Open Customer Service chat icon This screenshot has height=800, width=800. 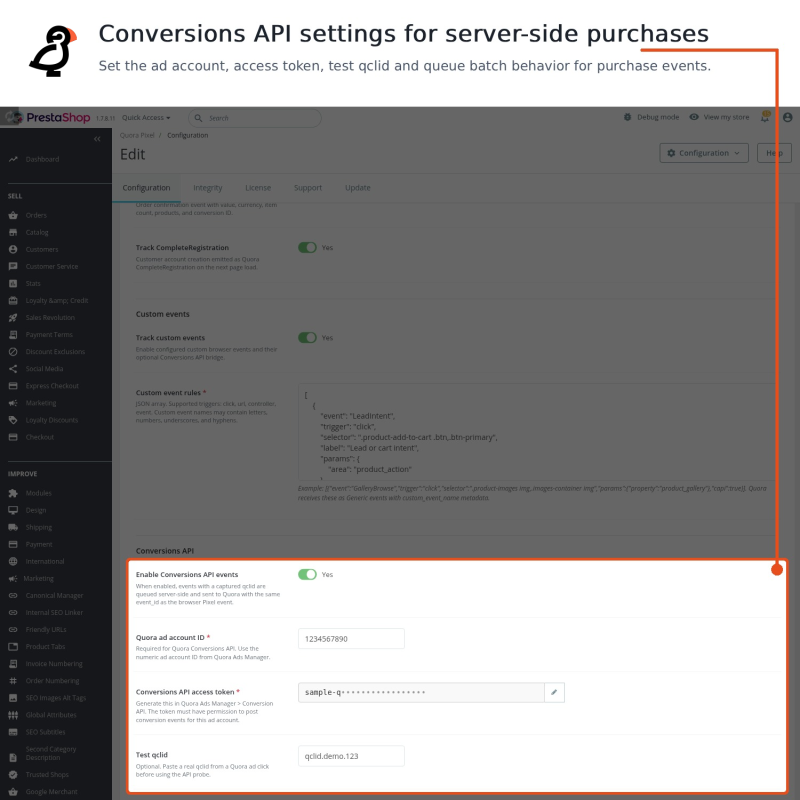click(13, 266)
